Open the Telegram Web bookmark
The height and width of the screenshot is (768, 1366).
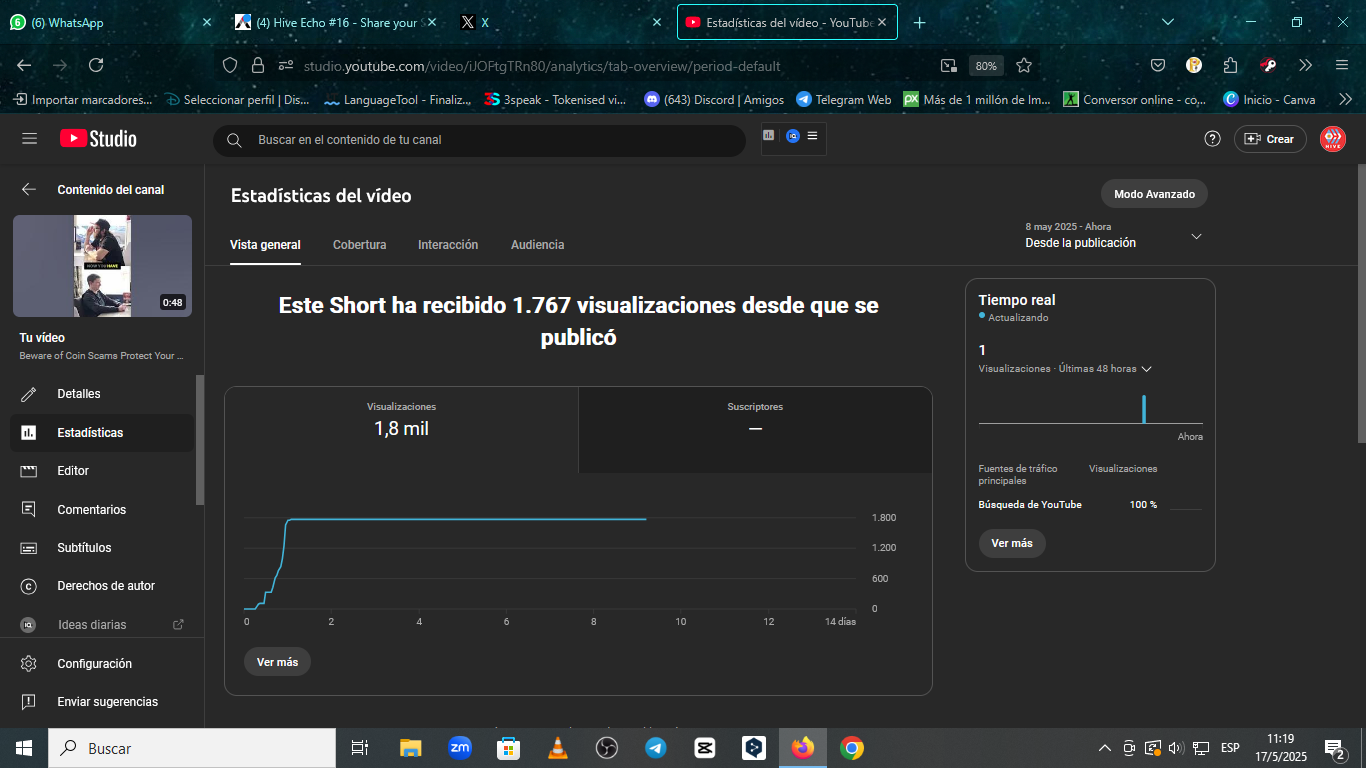pos(844,100)
